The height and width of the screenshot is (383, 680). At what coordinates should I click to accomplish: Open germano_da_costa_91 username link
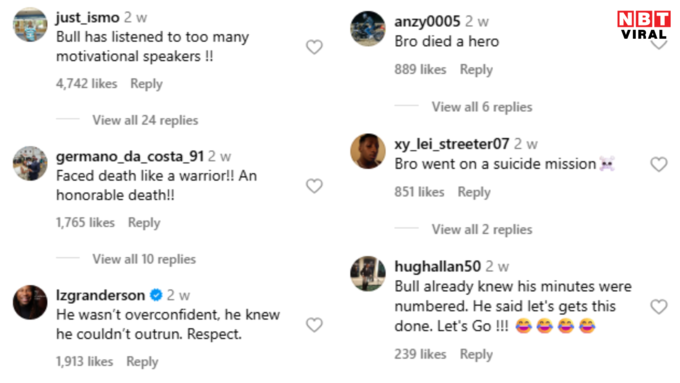point(130,156)
